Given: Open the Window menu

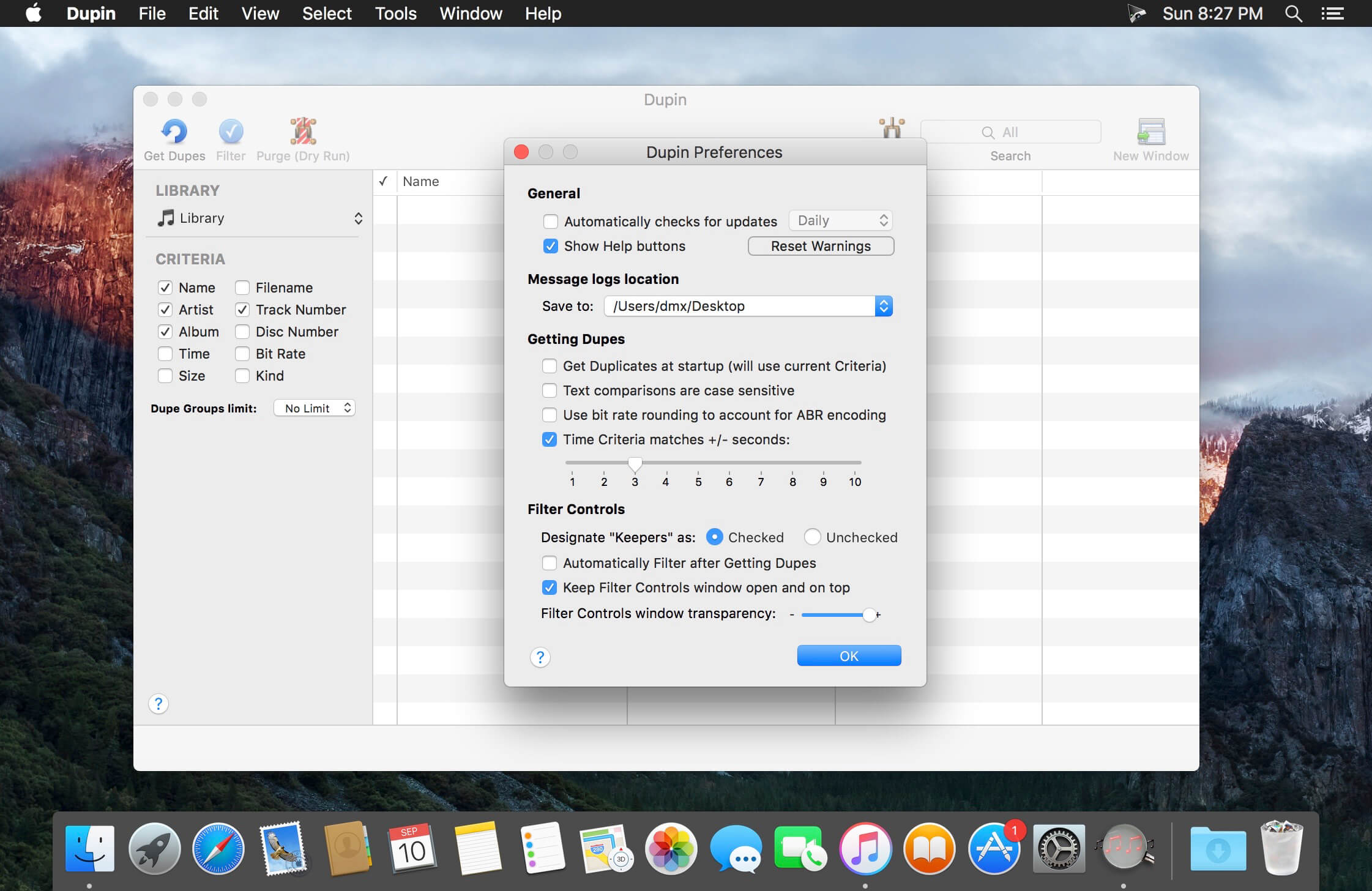Looking at the screenshot, I should click(471, 13).
